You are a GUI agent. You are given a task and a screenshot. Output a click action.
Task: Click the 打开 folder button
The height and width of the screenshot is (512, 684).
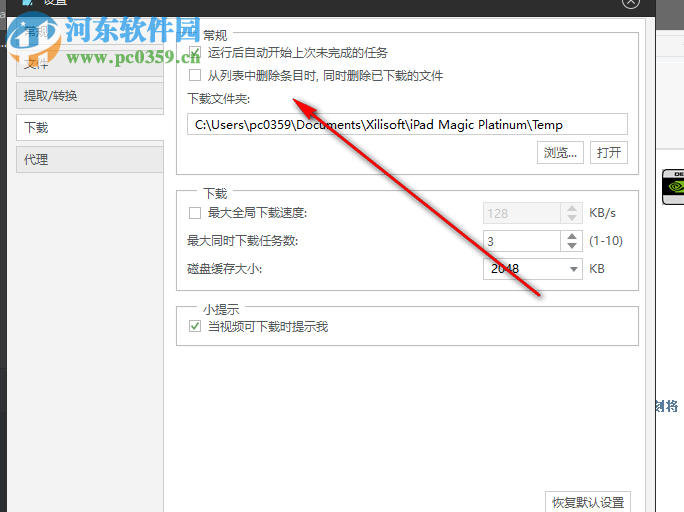coord(609,153)
